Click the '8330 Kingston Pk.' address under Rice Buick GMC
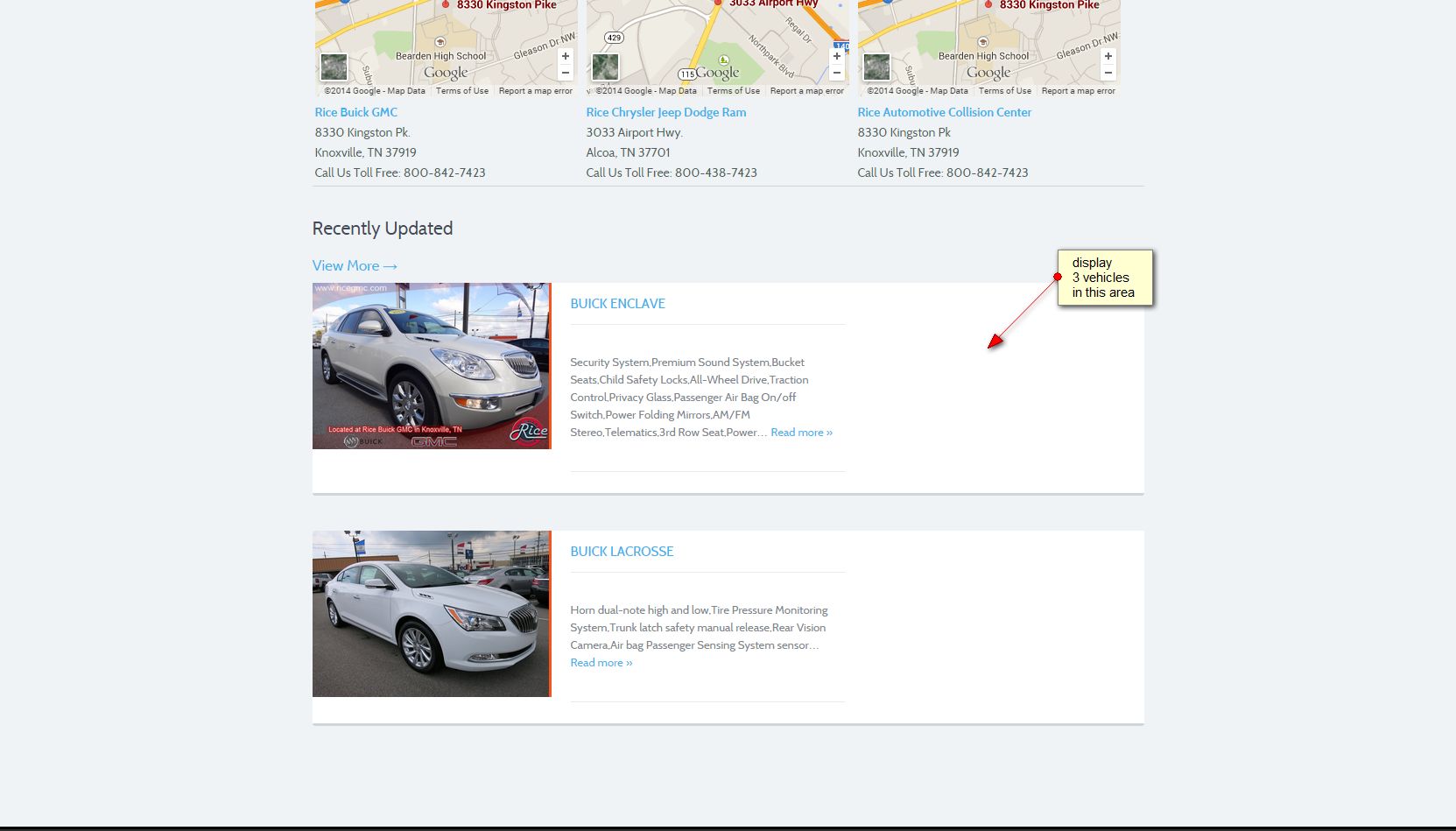Screen dimensions: 1456x831 pos(362,132)
